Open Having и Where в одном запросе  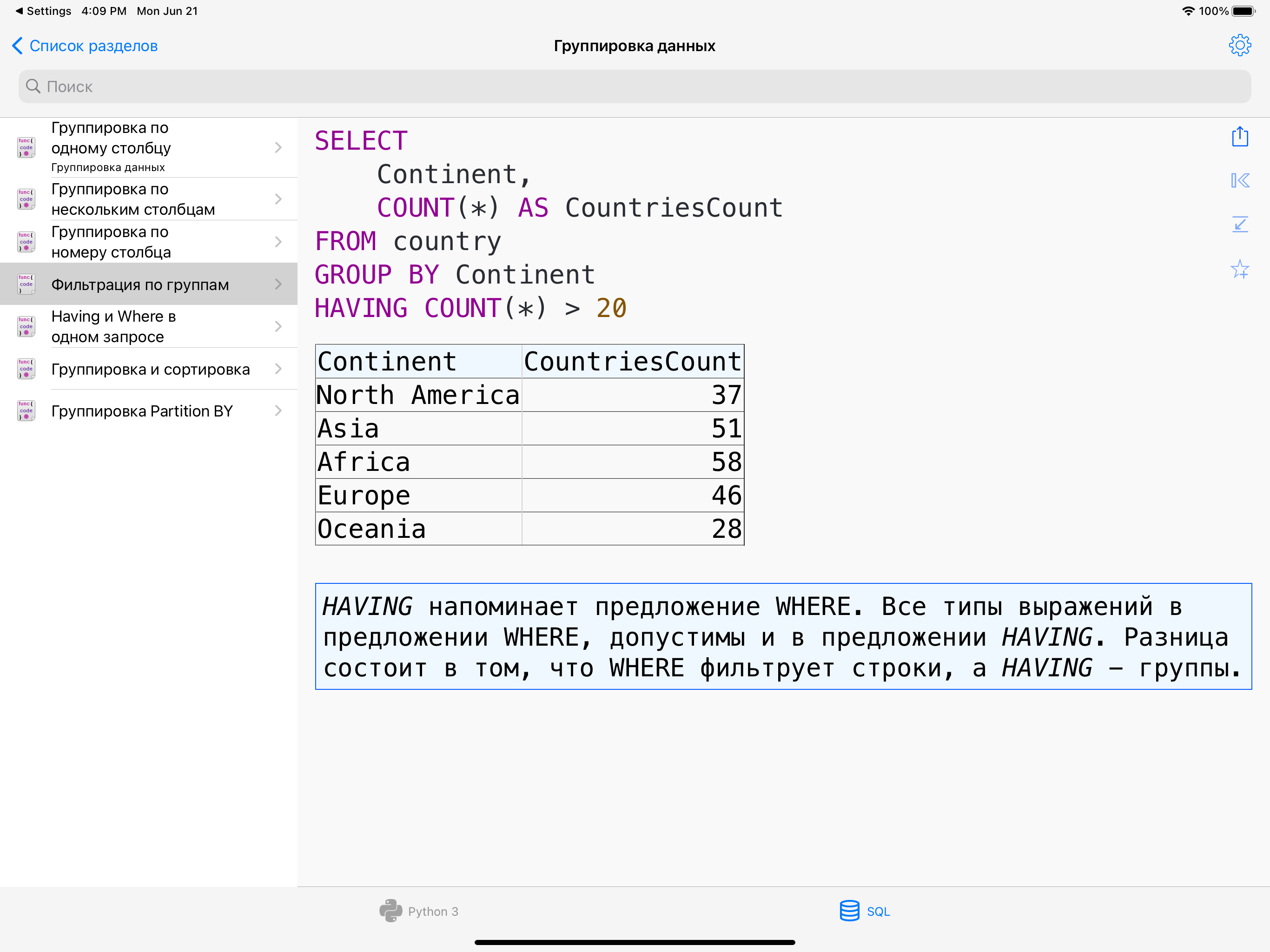[x=149, y=326]
